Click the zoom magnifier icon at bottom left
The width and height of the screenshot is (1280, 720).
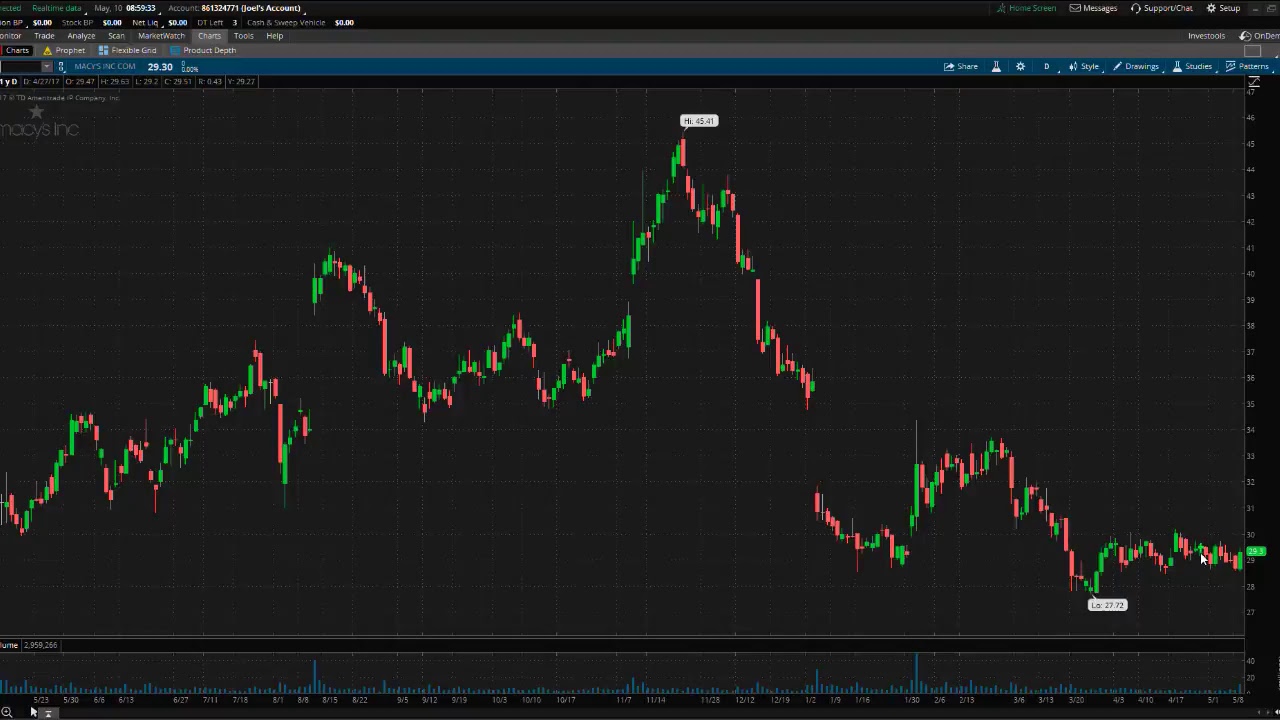(x=6, y=712)
